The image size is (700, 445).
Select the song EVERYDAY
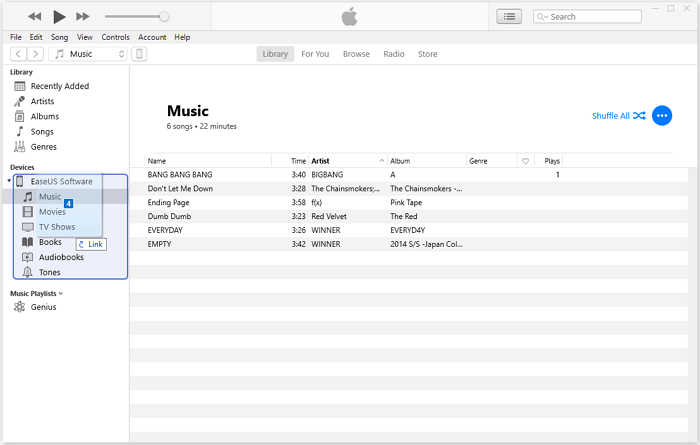pos(165,230)
